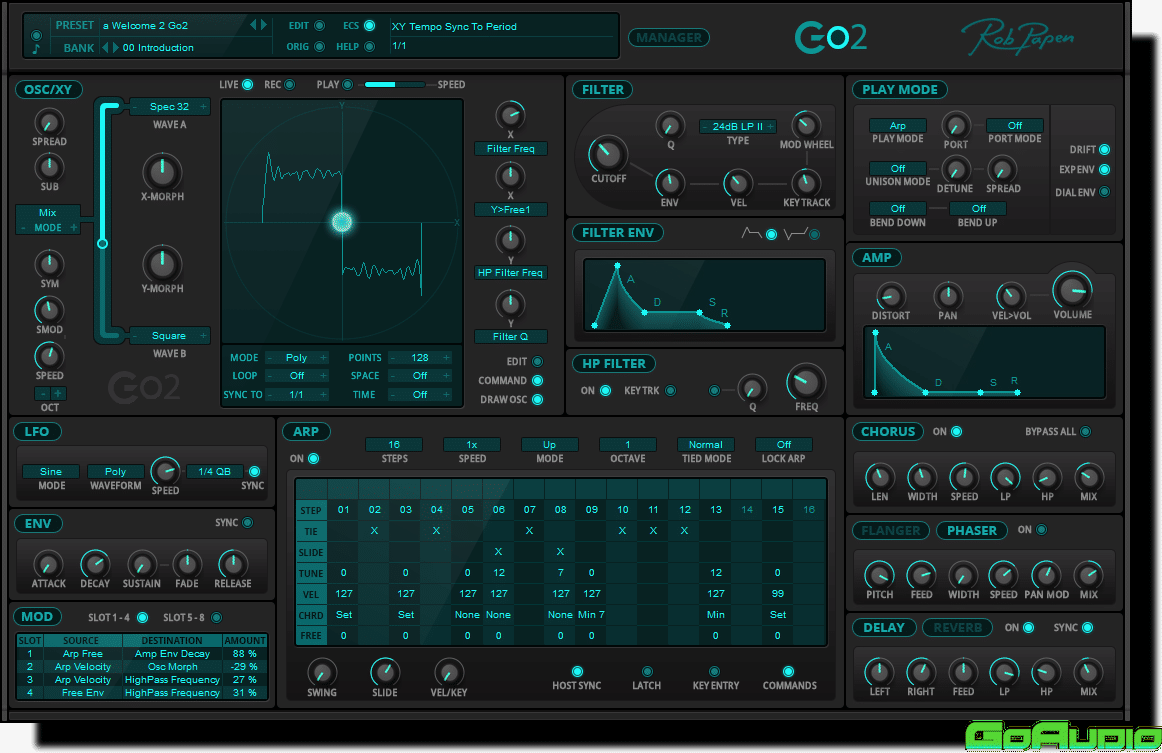Screen dimensions: 1162x753
Task: Click the Key Track filter knob
Action: 806,182
